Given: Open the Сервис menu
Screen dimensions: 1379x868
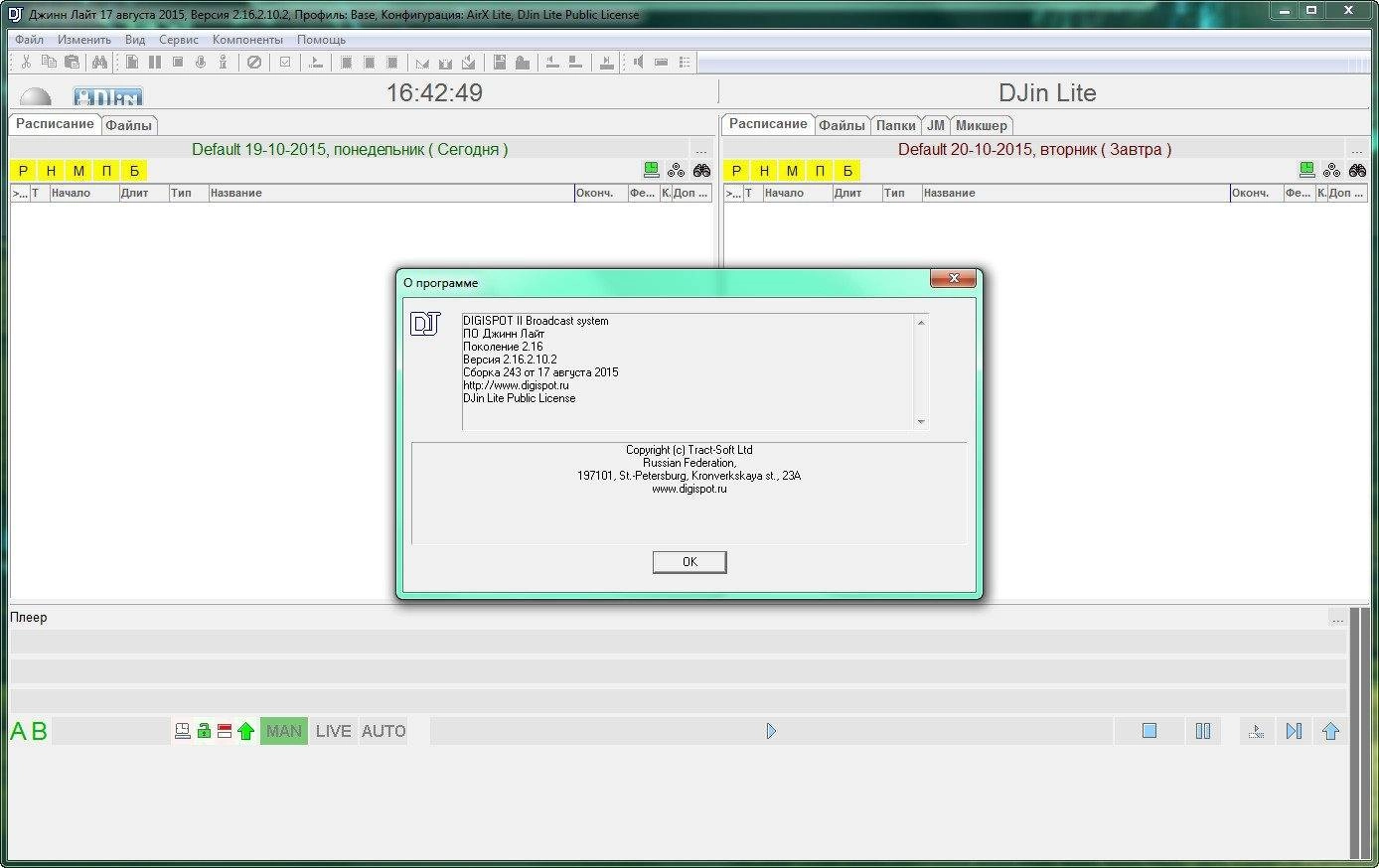Looking at the screenshot, I should (x=179, y=40).
